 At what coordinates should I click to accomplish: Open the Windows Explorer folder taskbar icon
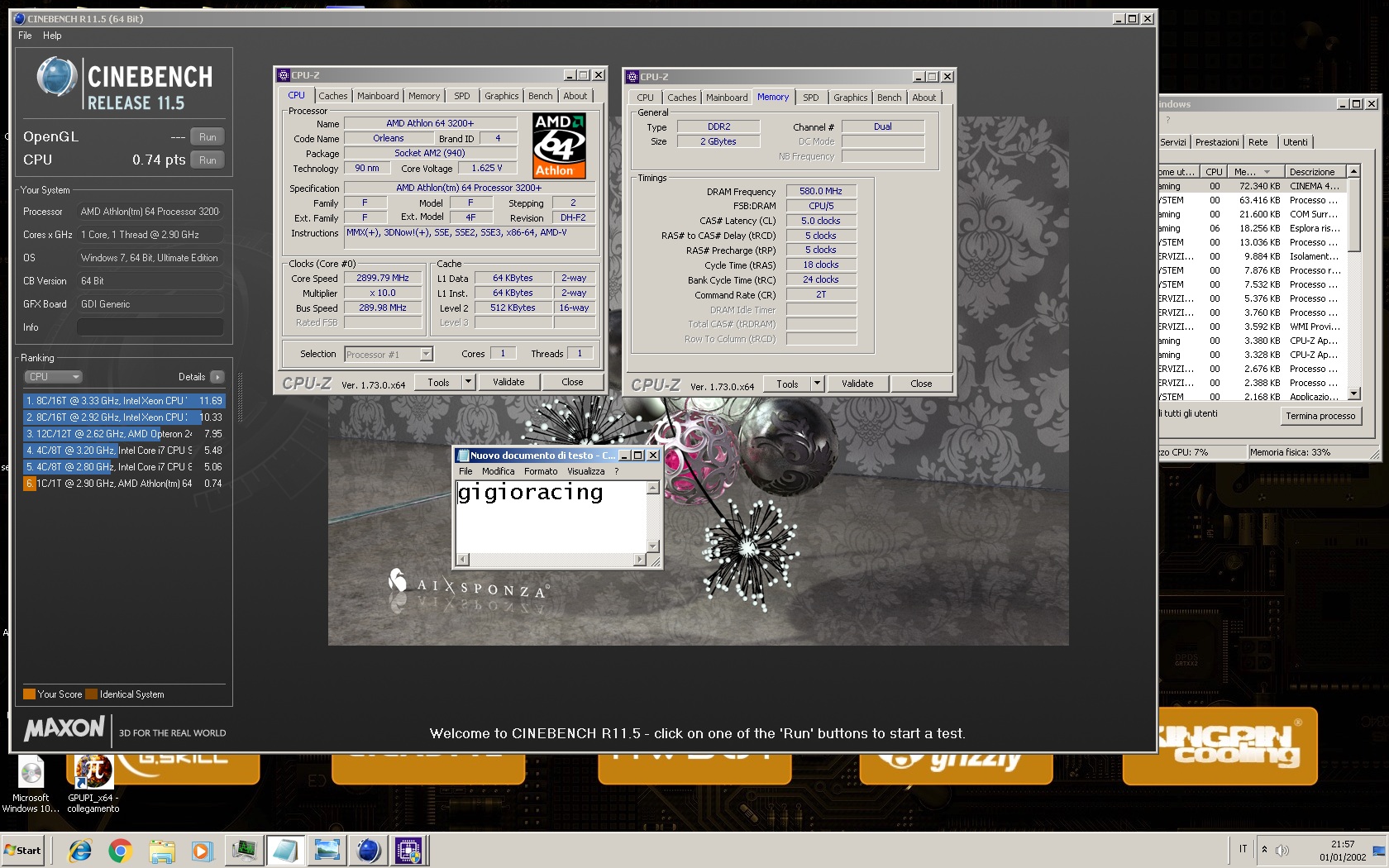click(162, 850)
